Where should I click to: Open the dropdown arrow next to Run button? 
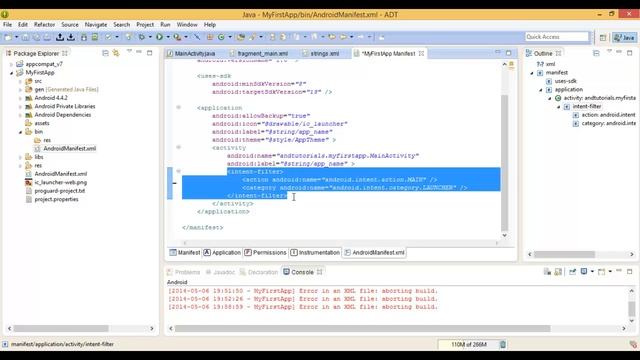(167, 37)
